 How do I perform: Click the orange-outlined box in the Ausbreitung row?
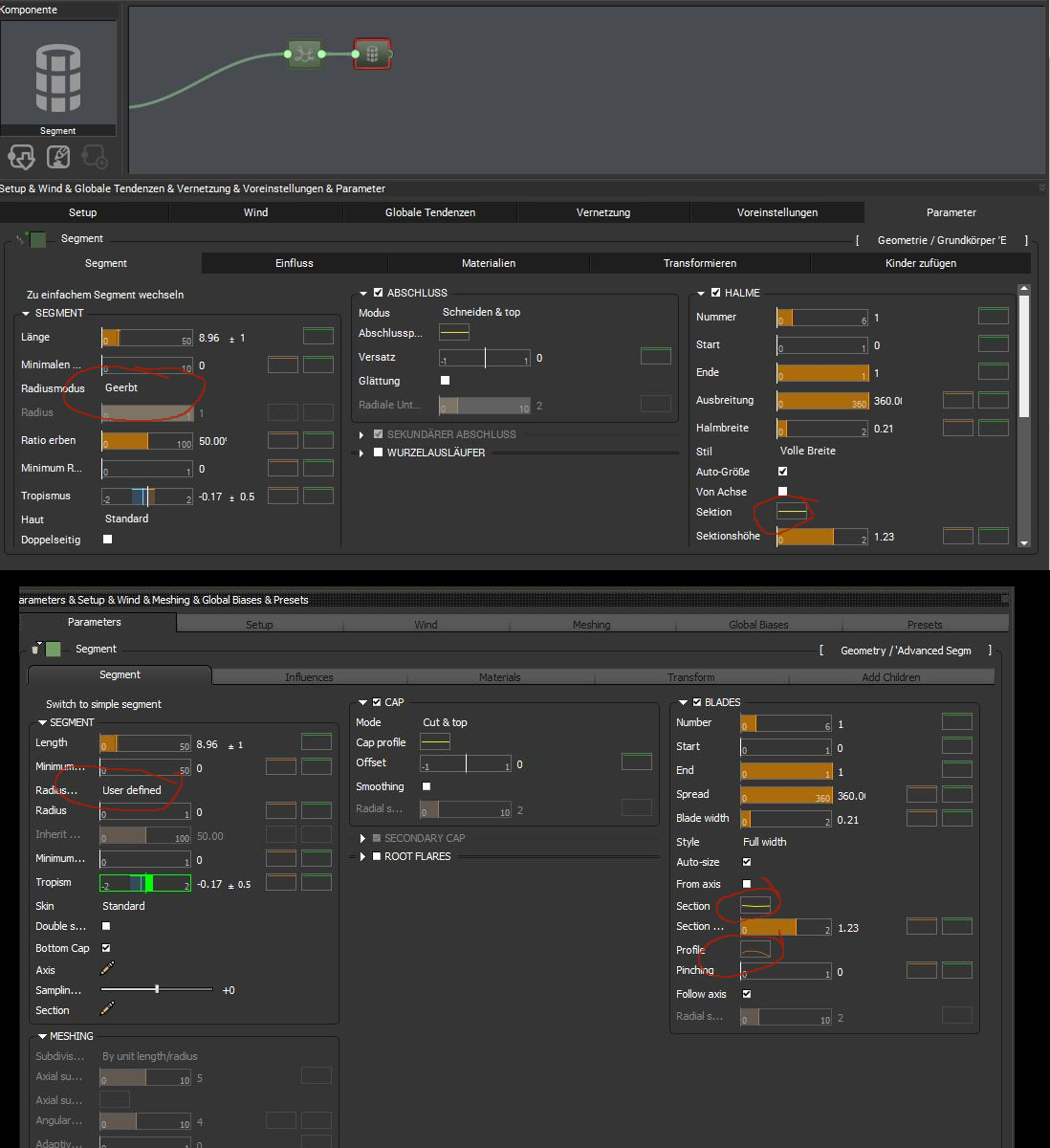click(958, 400)
